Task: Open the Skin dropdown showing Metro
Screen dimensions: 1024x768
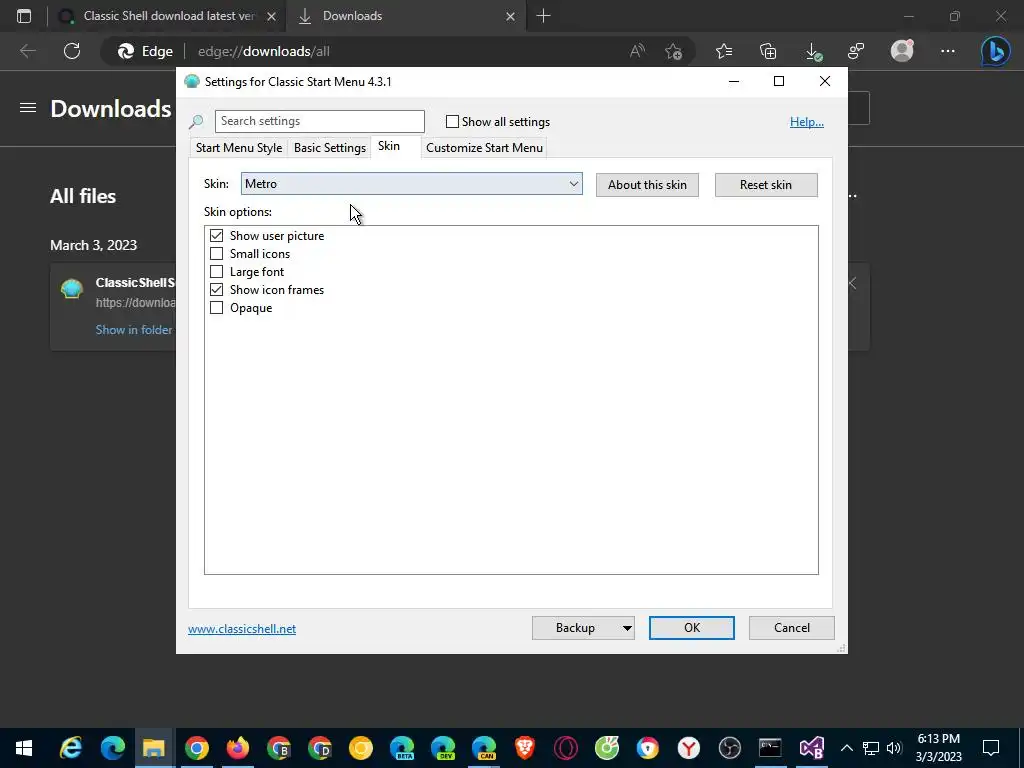Action: pos(411,184)
